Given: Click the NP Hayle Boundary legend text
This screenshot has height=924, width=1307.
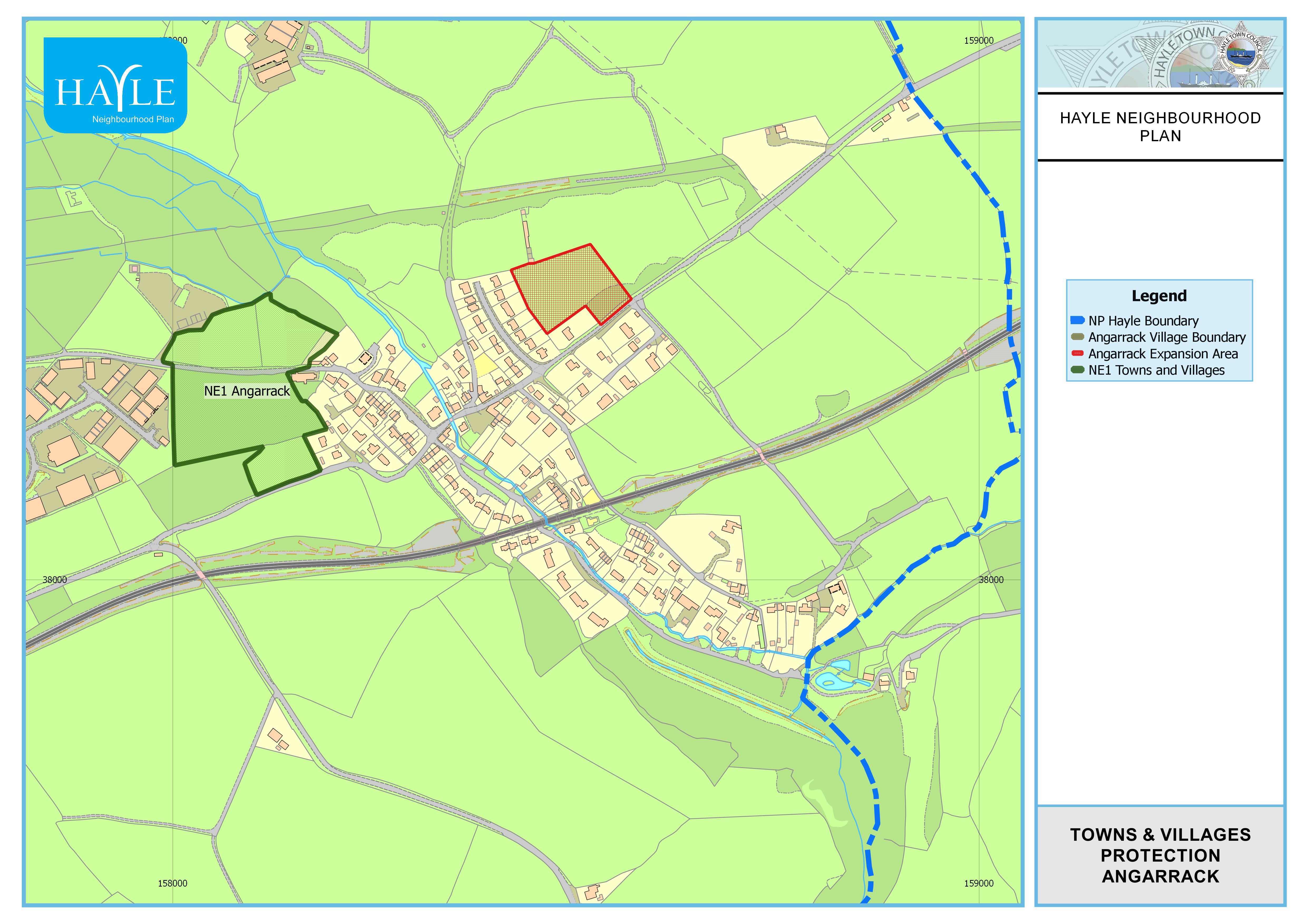Looking at the screenshot, I should (1143, 321).
